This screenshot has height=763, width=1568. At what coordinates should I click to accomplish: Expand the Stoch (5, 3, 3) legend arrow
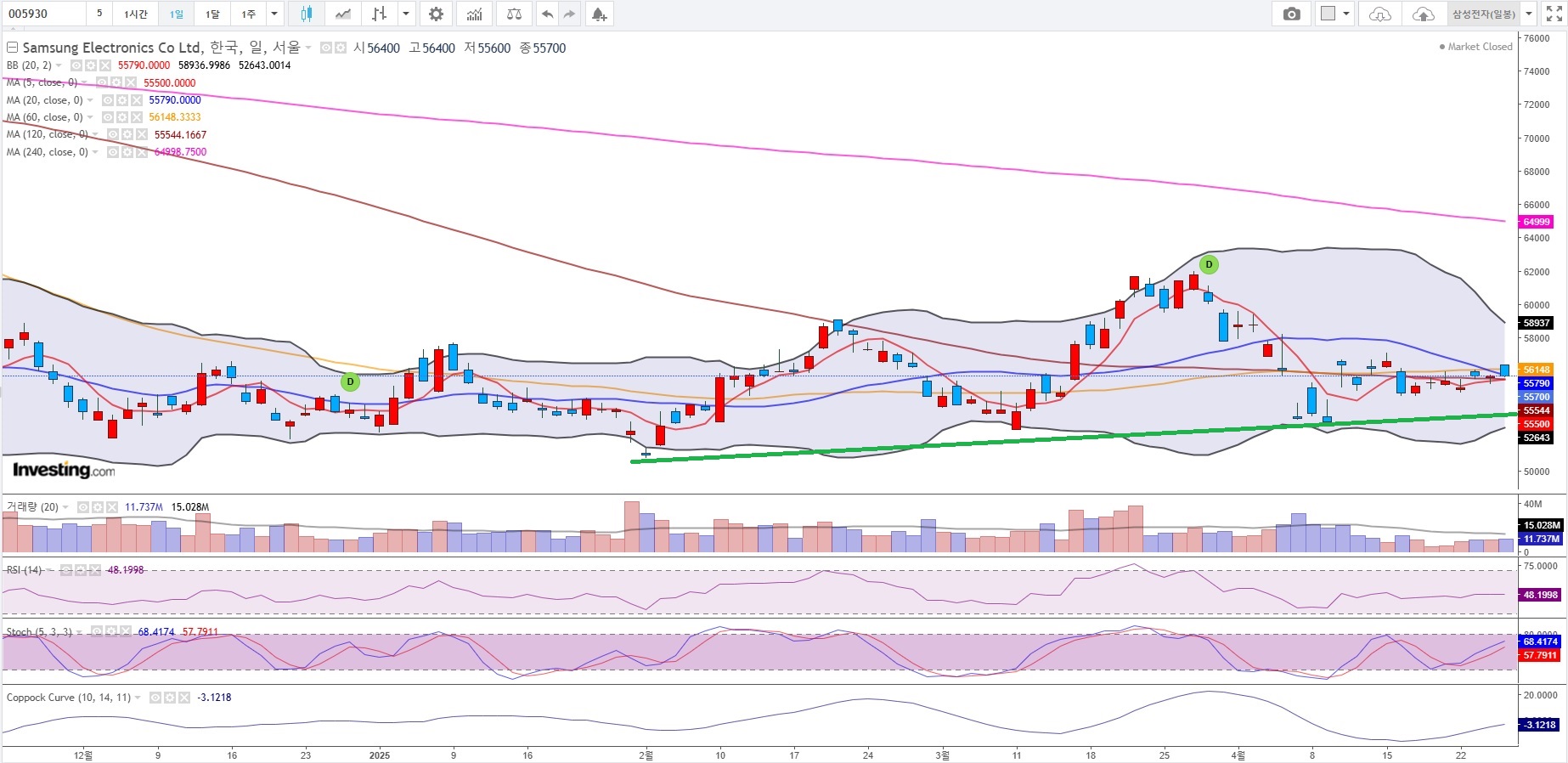click(x=80, y=632)
